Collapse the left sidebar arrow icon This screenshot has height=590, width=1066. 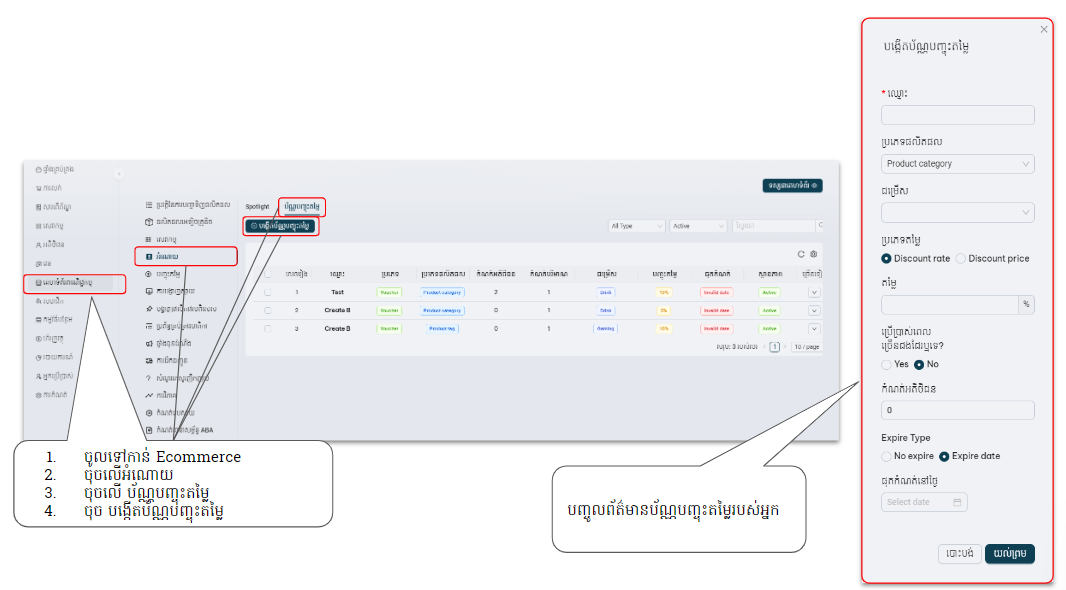click(118, 174)
